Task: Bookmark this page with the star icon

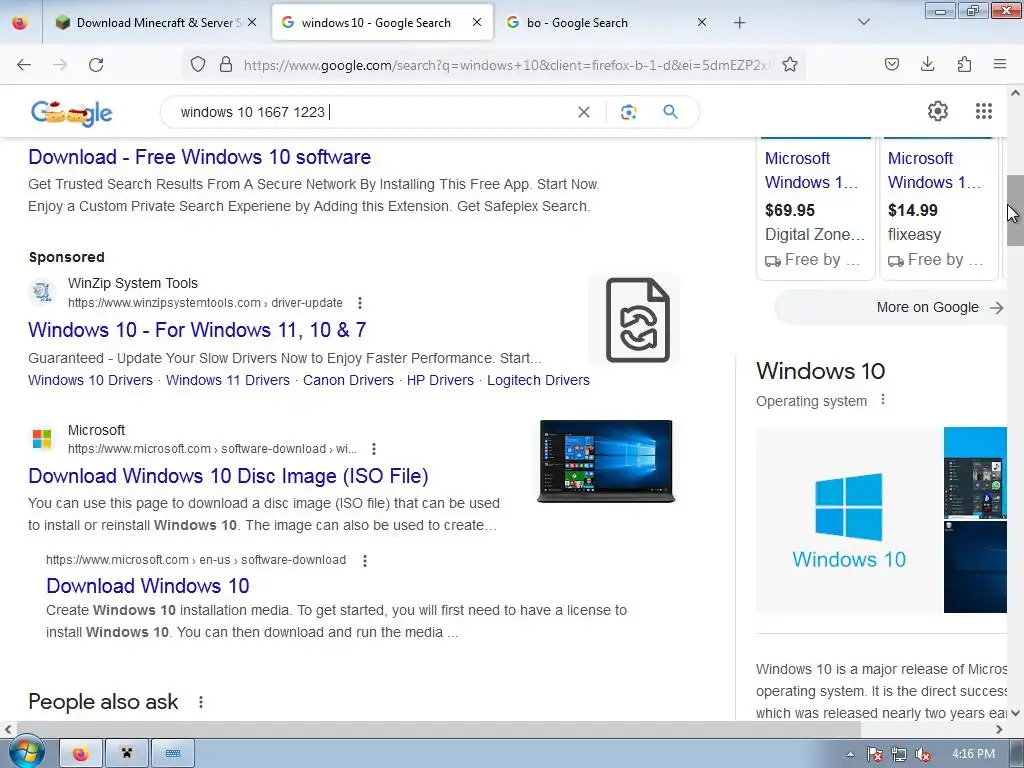Action: click(790, 64)
